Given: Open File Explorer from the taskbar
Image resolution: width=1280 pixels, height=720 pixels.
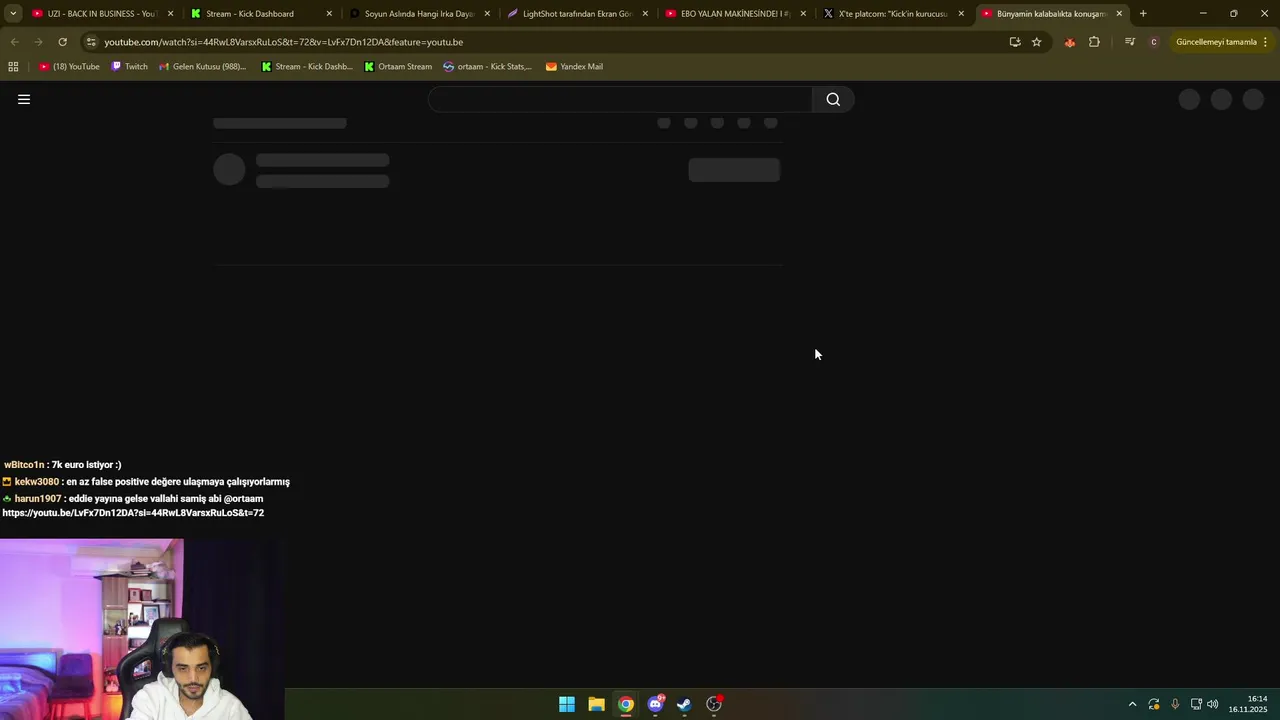Looking at the screenshot, I should pyautogui.click(x=596, y=704).
